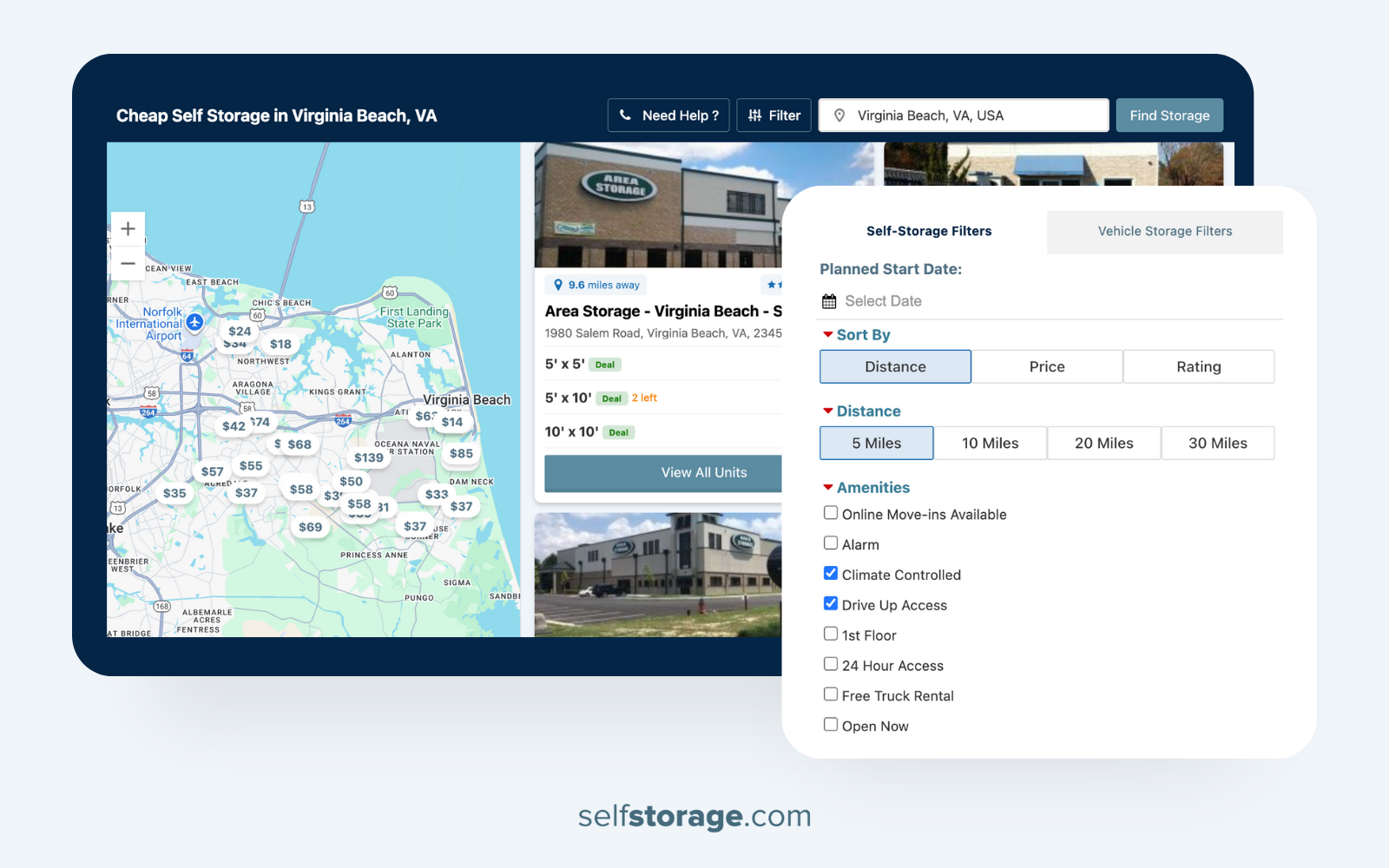Collapse the Amenities section

point(829,486)
